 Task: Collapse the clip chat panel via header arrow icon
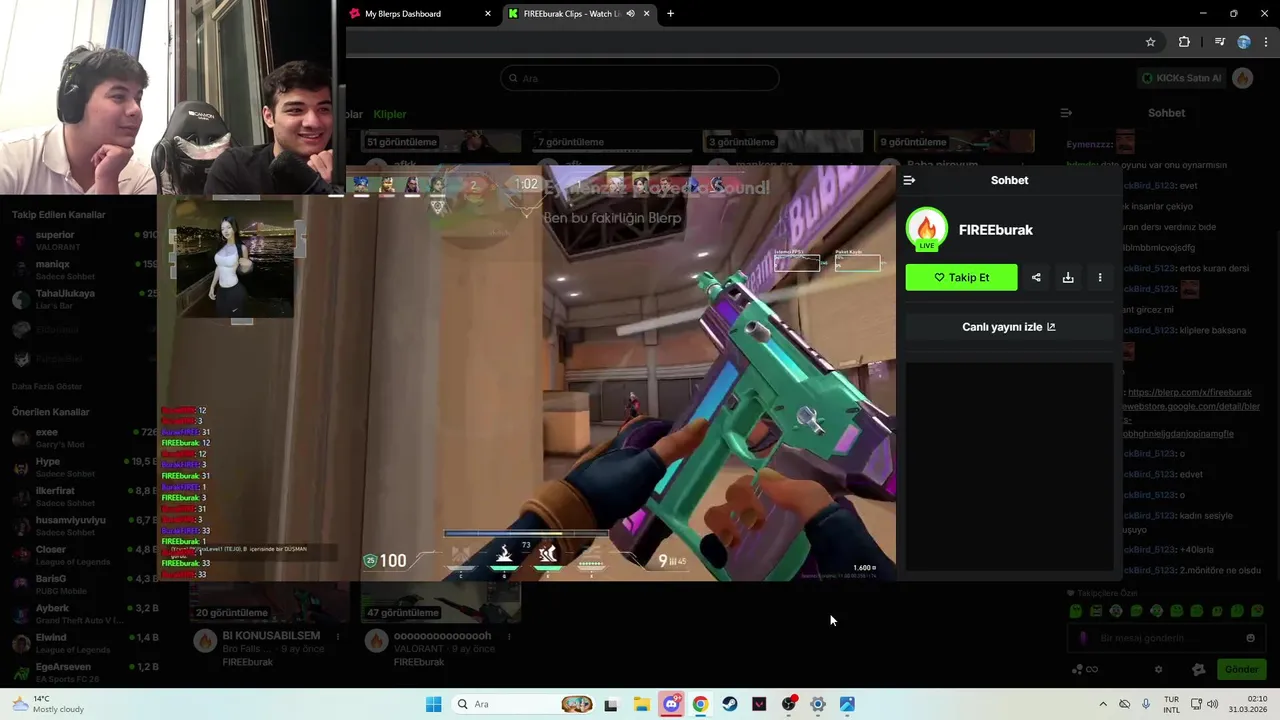[x=909, y=180]
